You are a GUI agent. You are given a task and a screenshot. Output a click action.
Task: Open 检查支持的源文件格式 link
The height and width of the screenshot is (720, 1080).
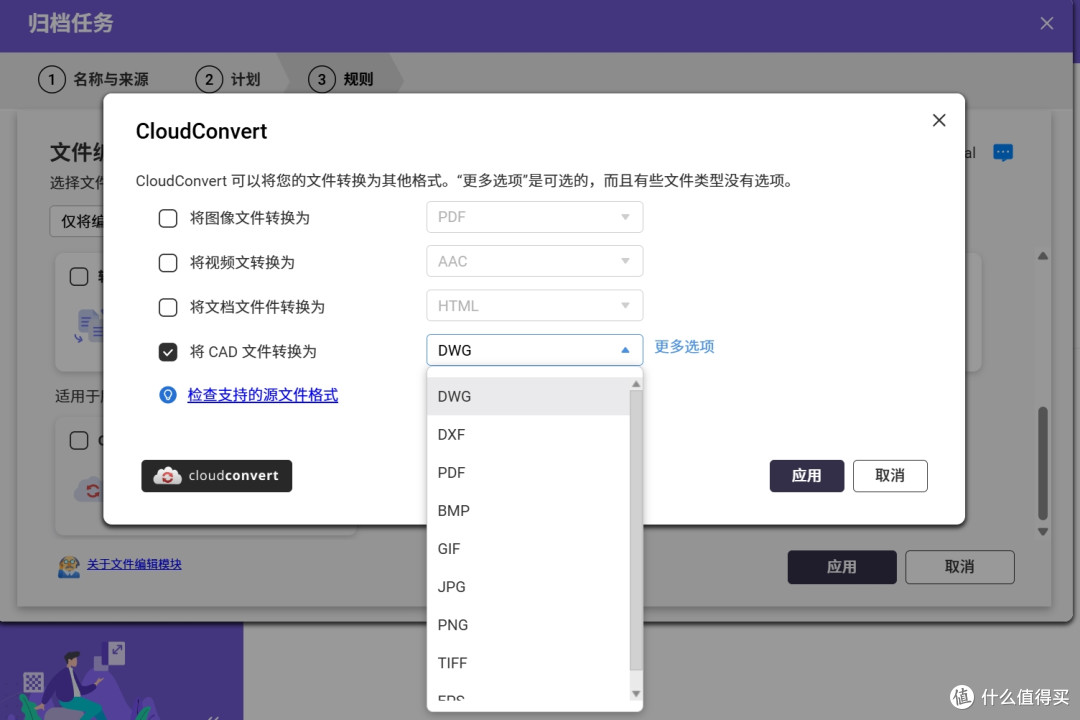(262, 395)
